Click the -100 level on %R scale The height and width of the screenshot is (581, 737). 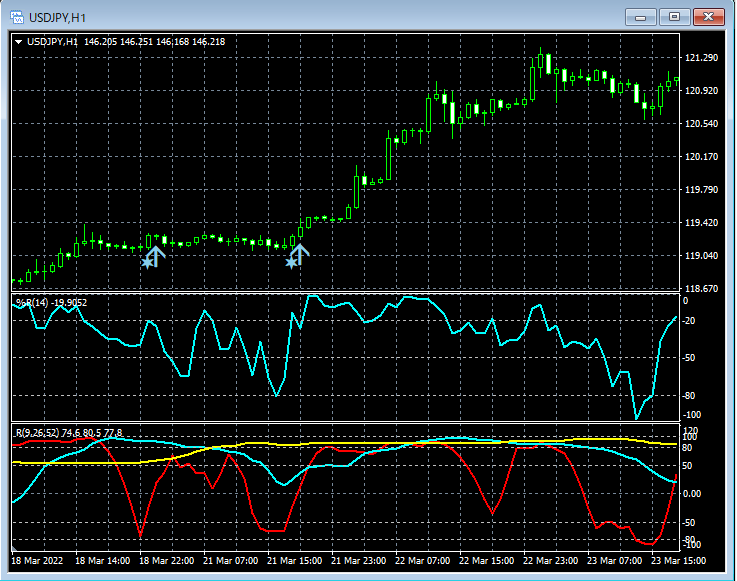pyautogui.click(x=691, y=414)
